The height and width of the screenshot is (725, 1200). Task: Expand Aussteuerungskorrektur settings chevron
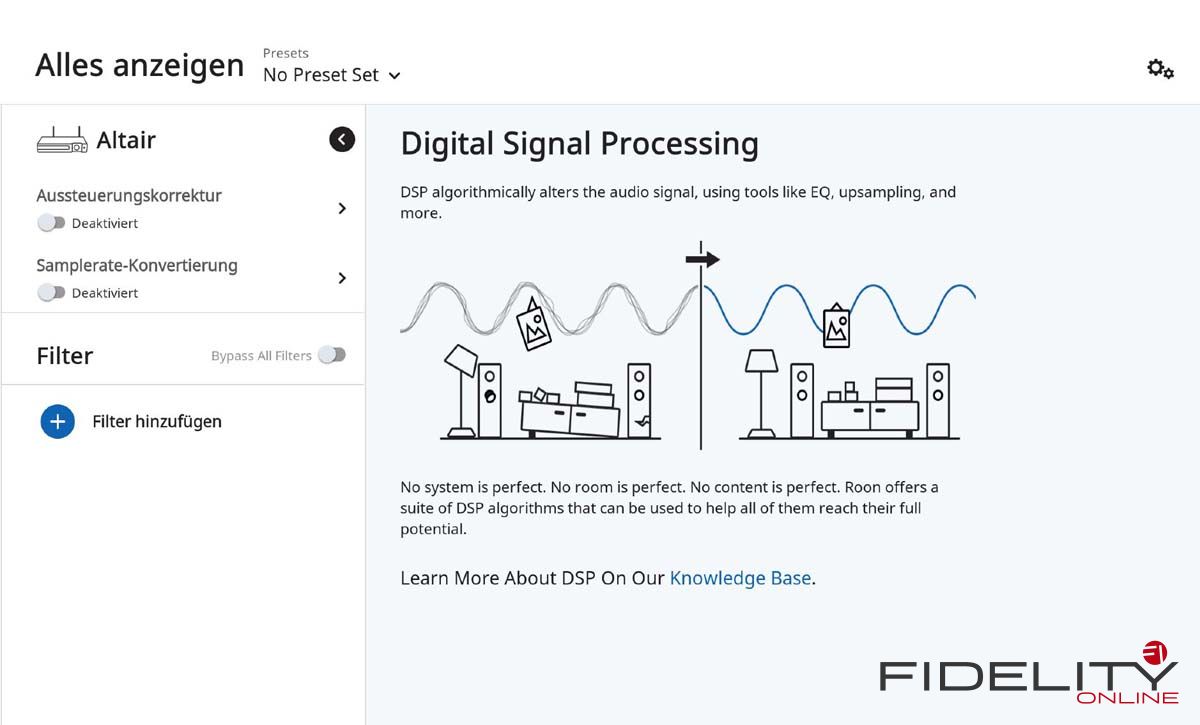tap(342, 208)
